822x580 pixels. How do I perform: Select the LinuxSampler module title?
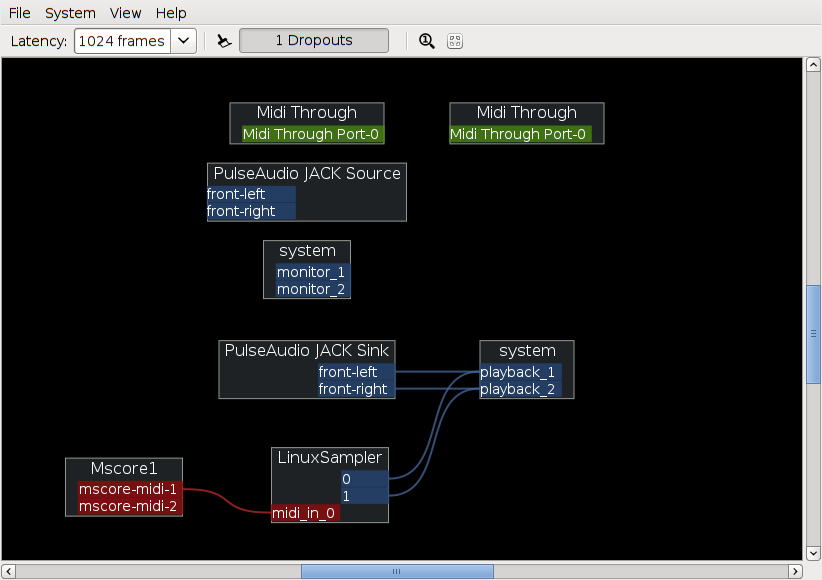point(330,458)
